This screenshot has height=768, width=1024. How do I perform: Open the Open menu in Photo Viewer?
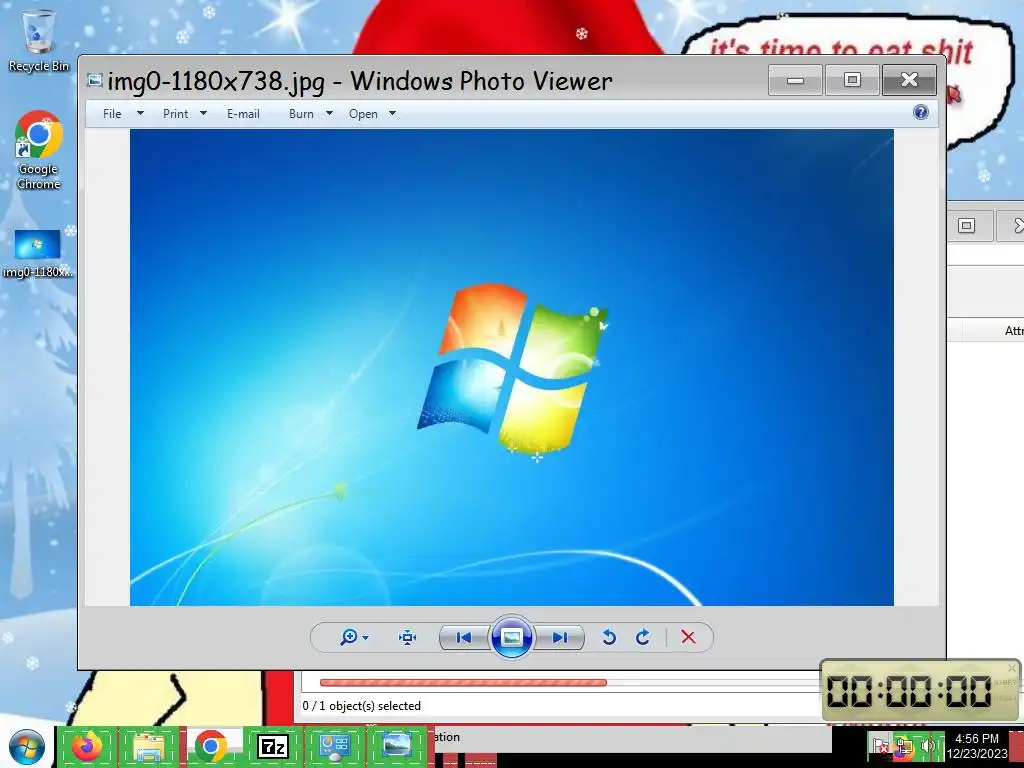point(363,114)
